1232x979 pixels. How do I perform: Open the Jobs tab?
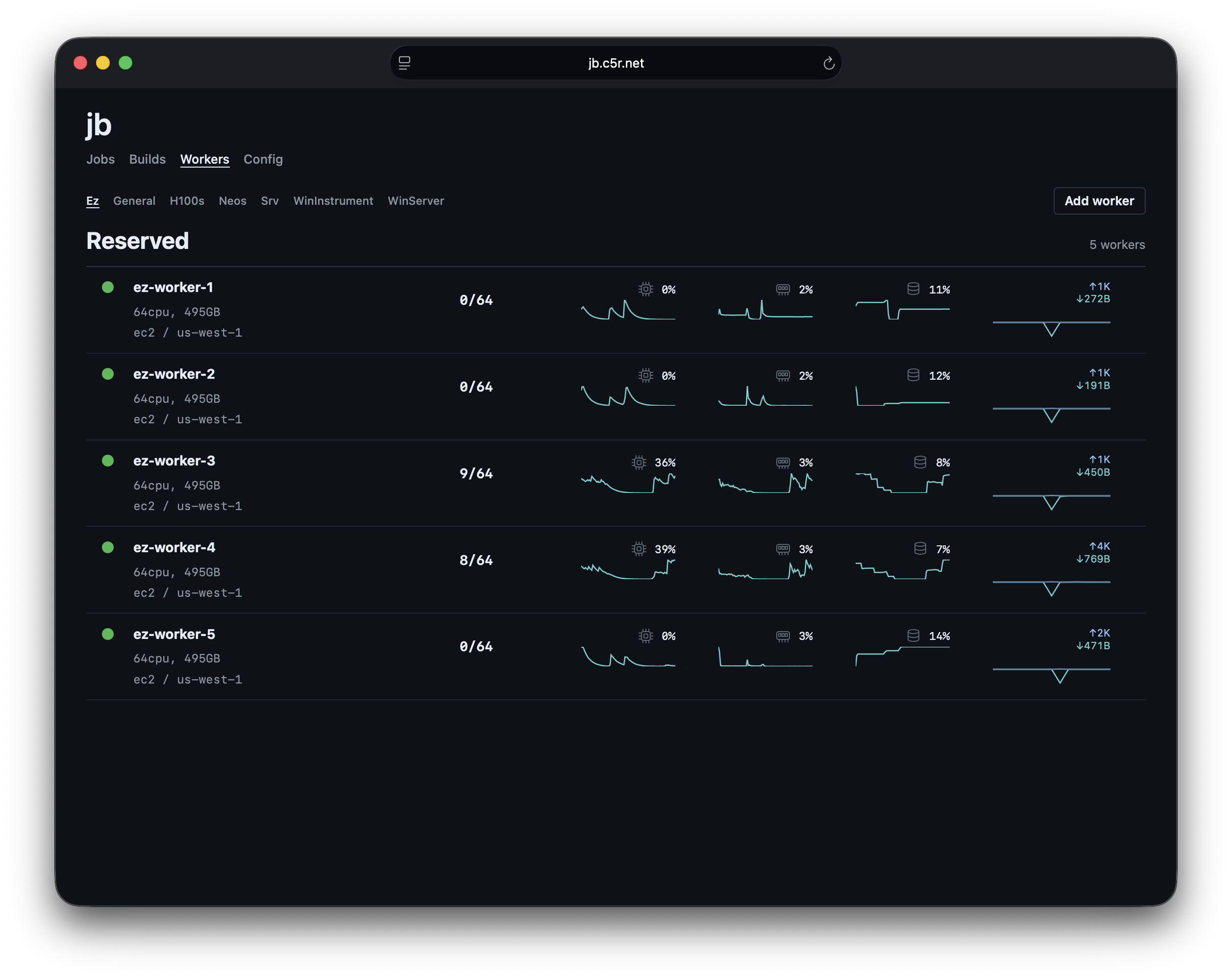click(x=100, y=159)
